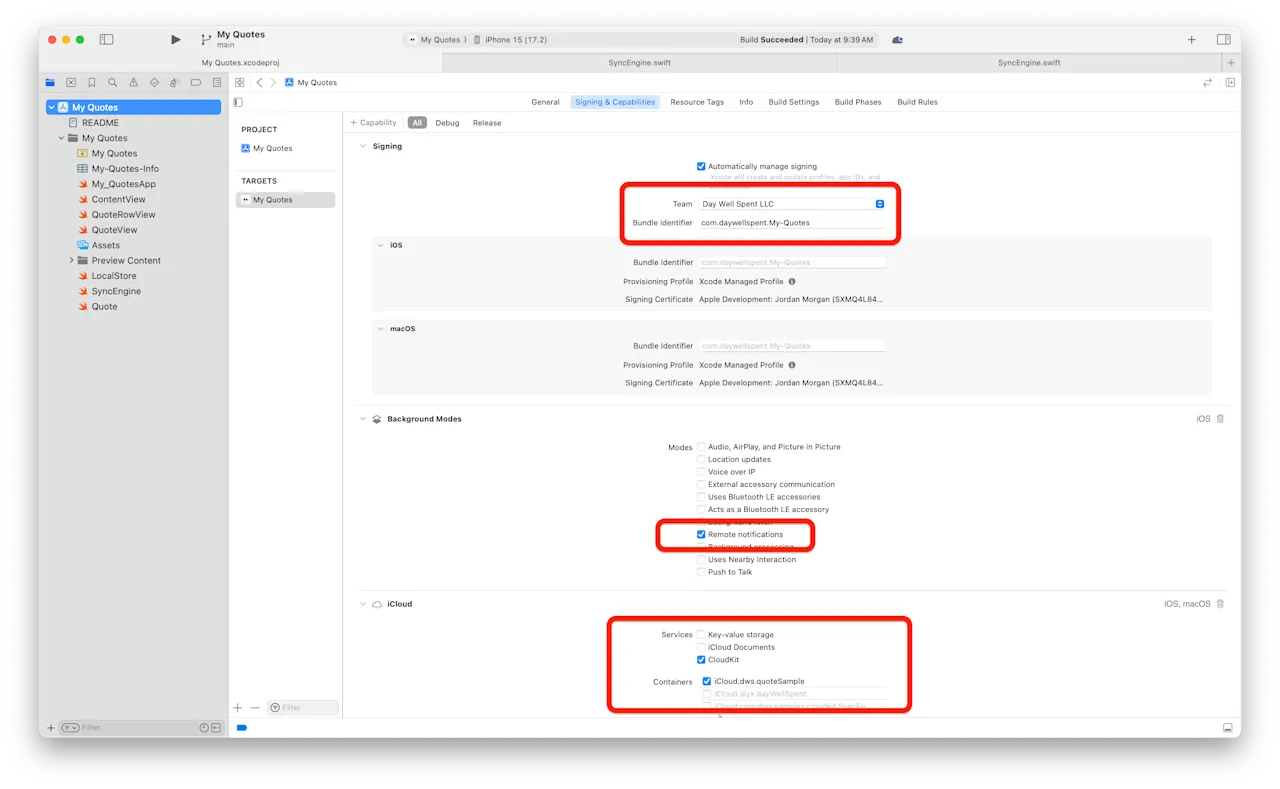Add a new Capability
The image size is (1280, 789).
373,123
